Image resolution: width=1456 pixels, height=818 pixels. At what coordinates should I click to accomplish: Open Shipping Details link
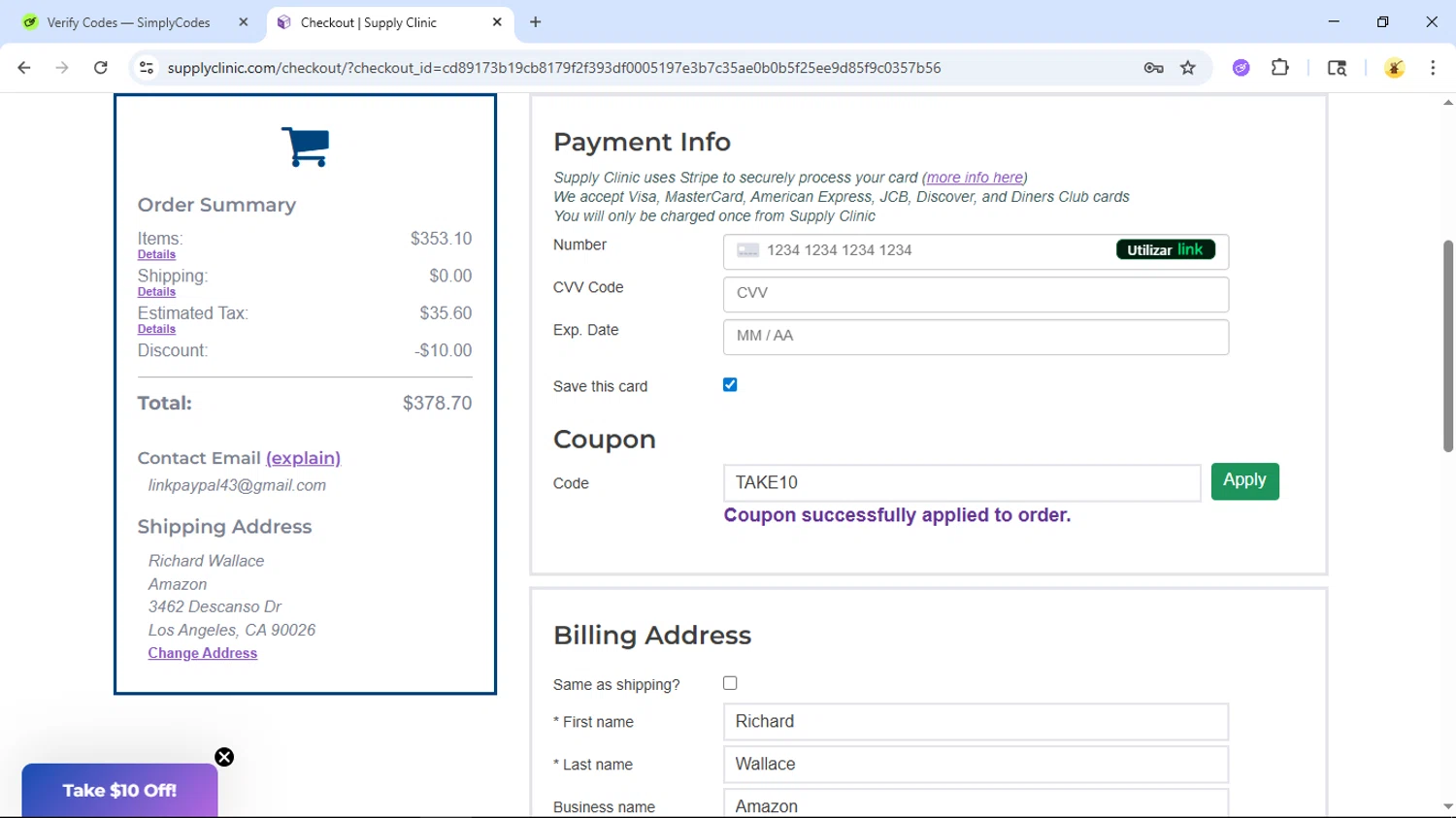(156, 292)
